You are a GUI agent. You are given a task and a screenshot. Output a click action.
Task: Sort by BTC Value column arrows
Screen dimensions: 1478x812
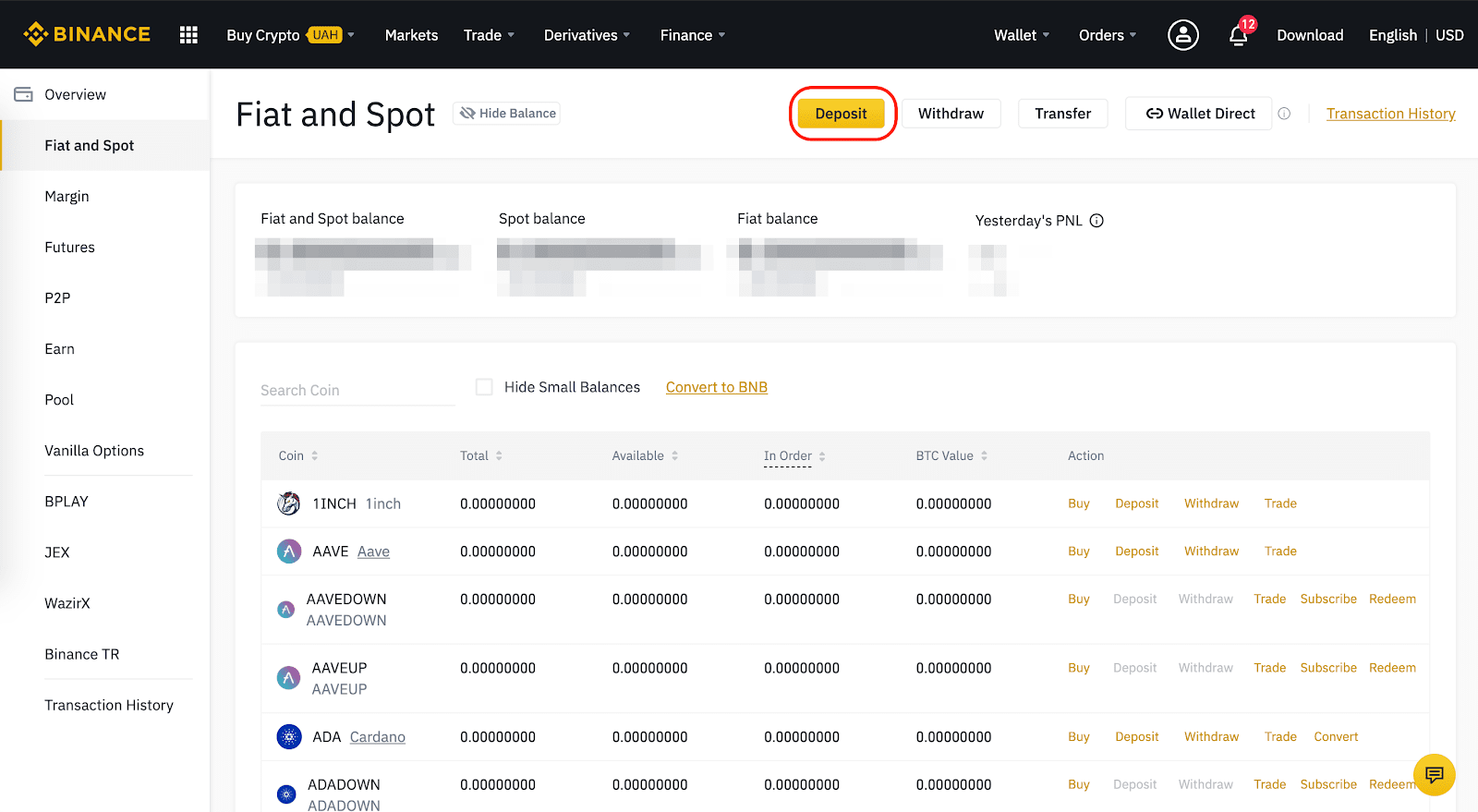(x=984, y=456)
